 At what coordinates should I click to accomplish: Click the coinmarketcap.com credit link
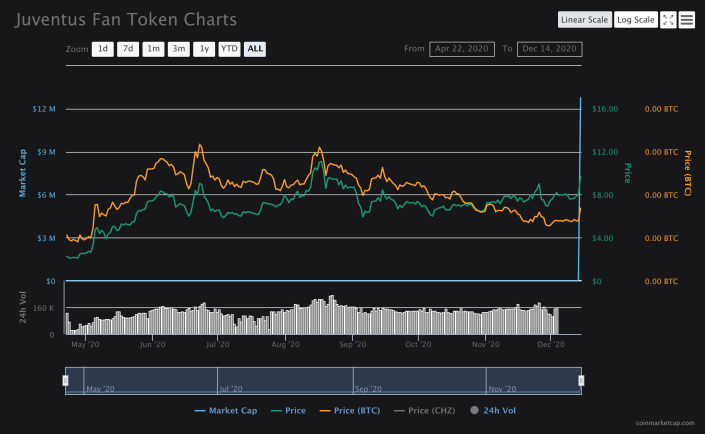coord(665,423)
